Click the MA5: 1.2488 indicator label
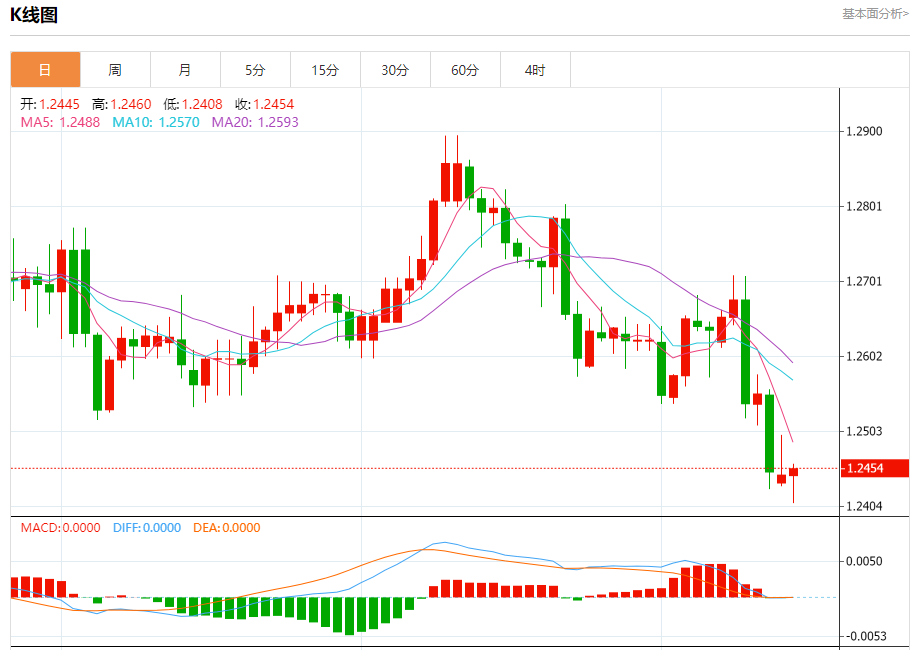The width and height of the screenshot is (917, 650). (x=60, y=122)
